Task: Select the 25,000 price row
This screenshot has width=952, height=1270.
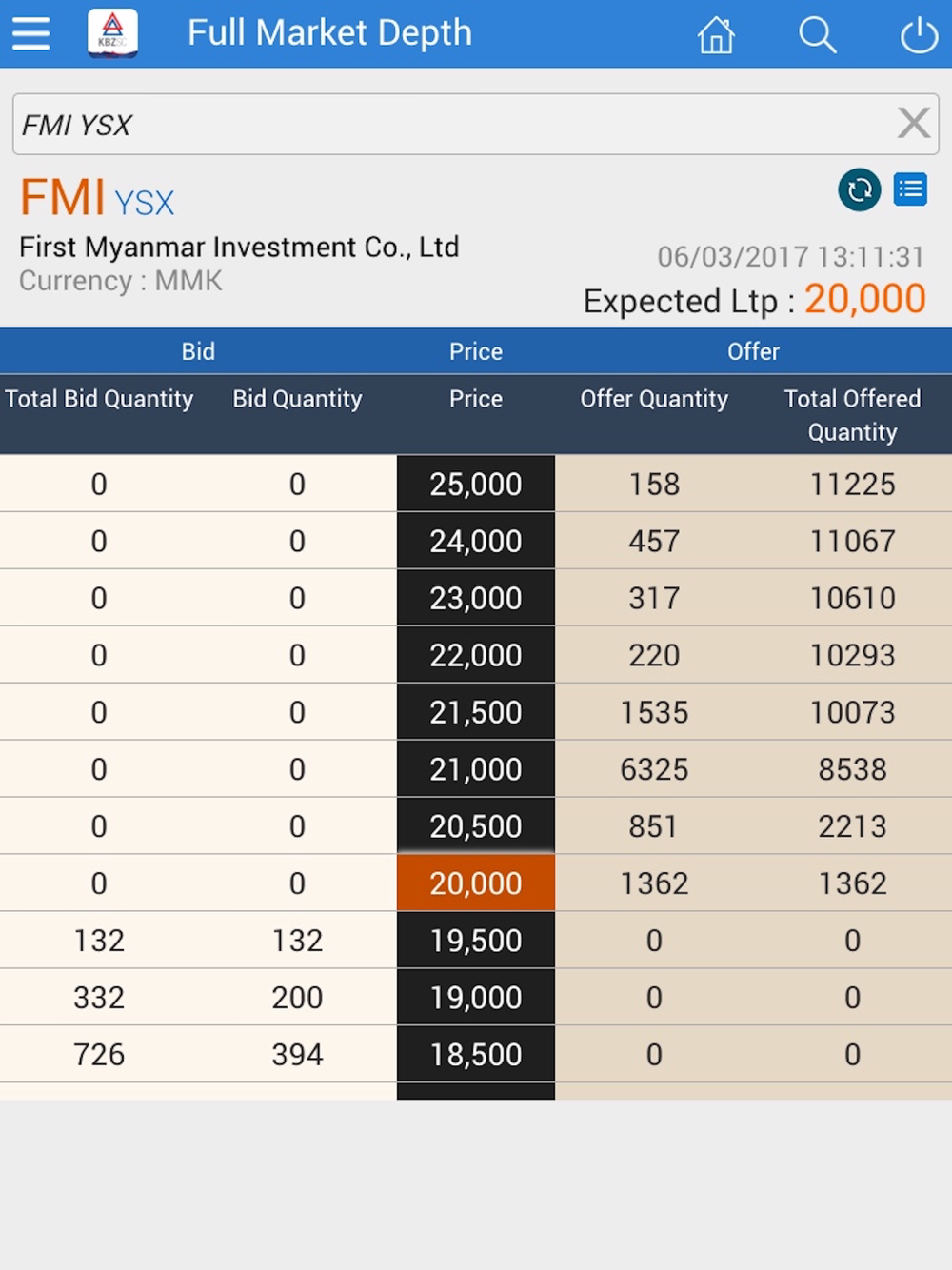Action: coord(475,484)
